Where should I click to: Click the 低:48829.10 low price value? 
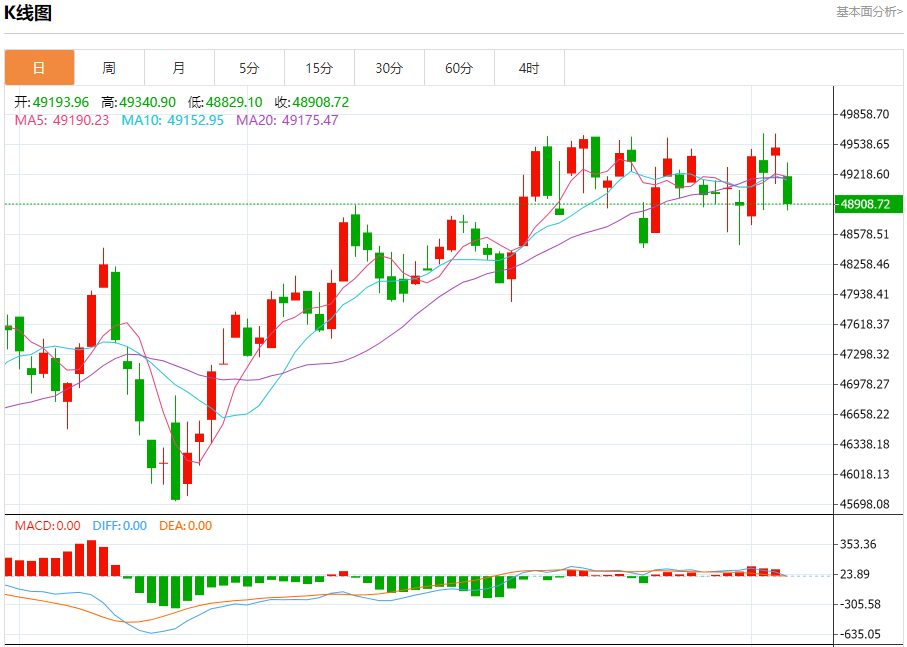pyautogui.click(x=225, y=102)
